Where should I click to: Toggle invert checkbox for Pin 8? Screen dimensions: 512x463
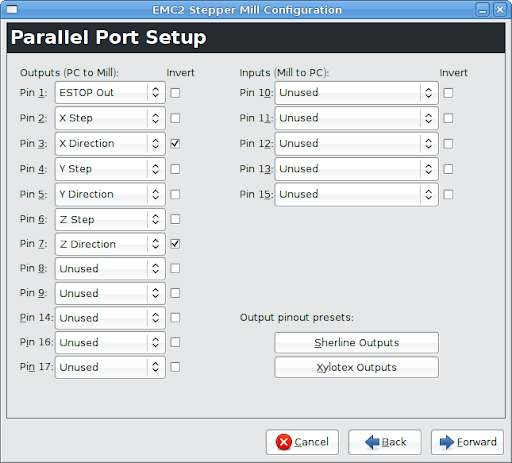point(175,268)
